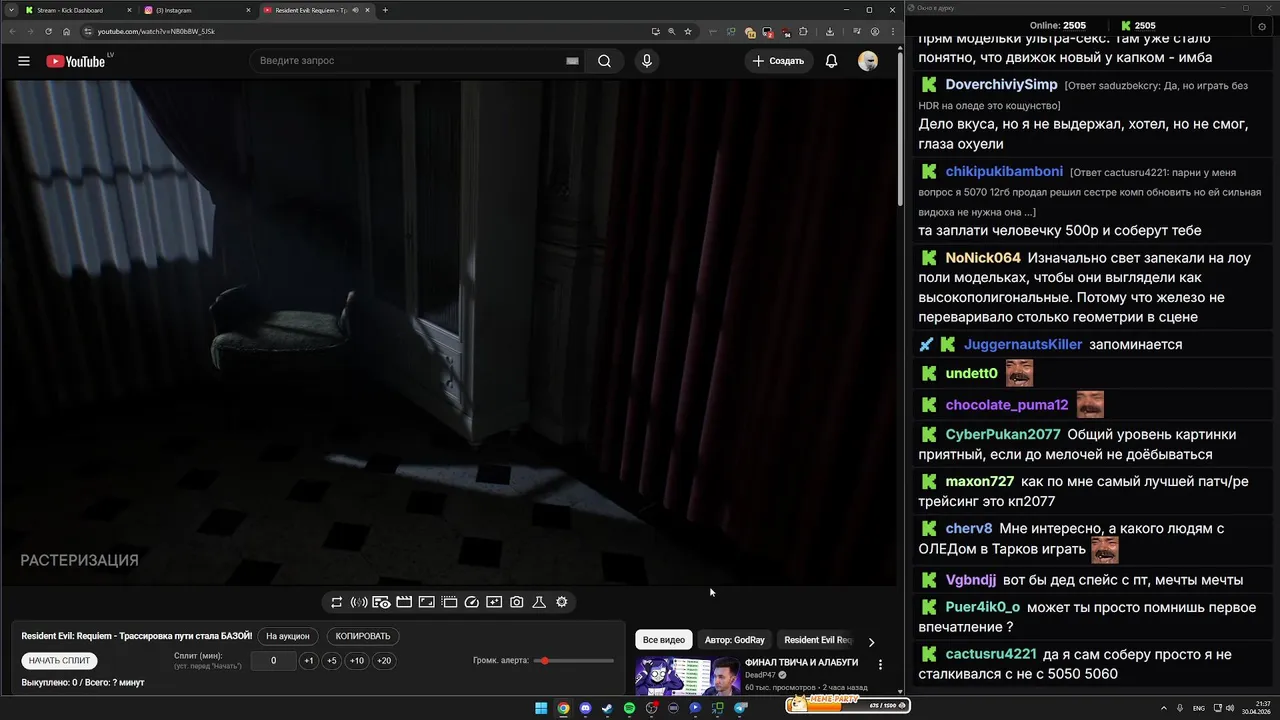
Task: Click NoNick064 username in chat
Action: coord(983,257)
